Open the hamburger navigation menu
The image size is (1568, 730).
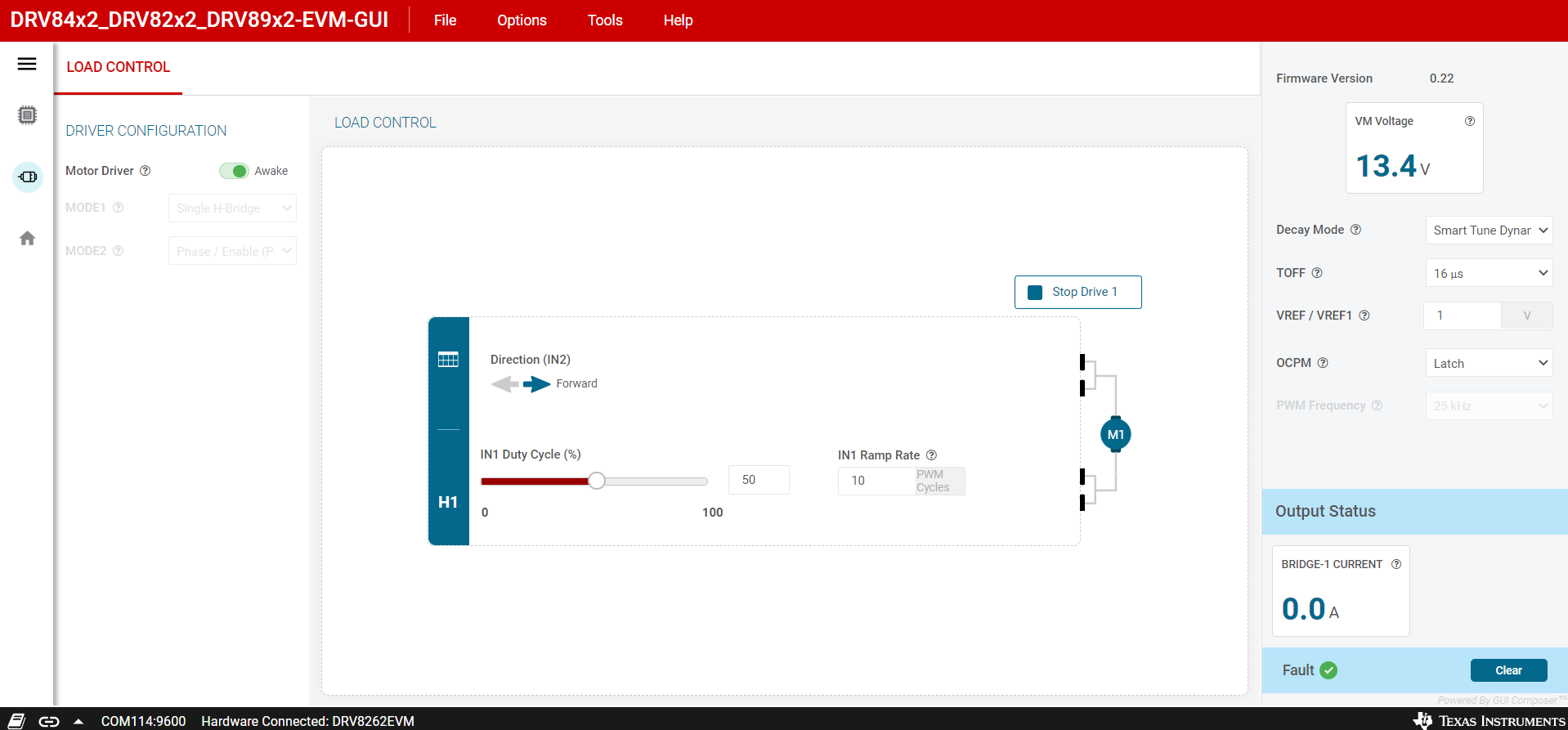[x=27, y=64]
